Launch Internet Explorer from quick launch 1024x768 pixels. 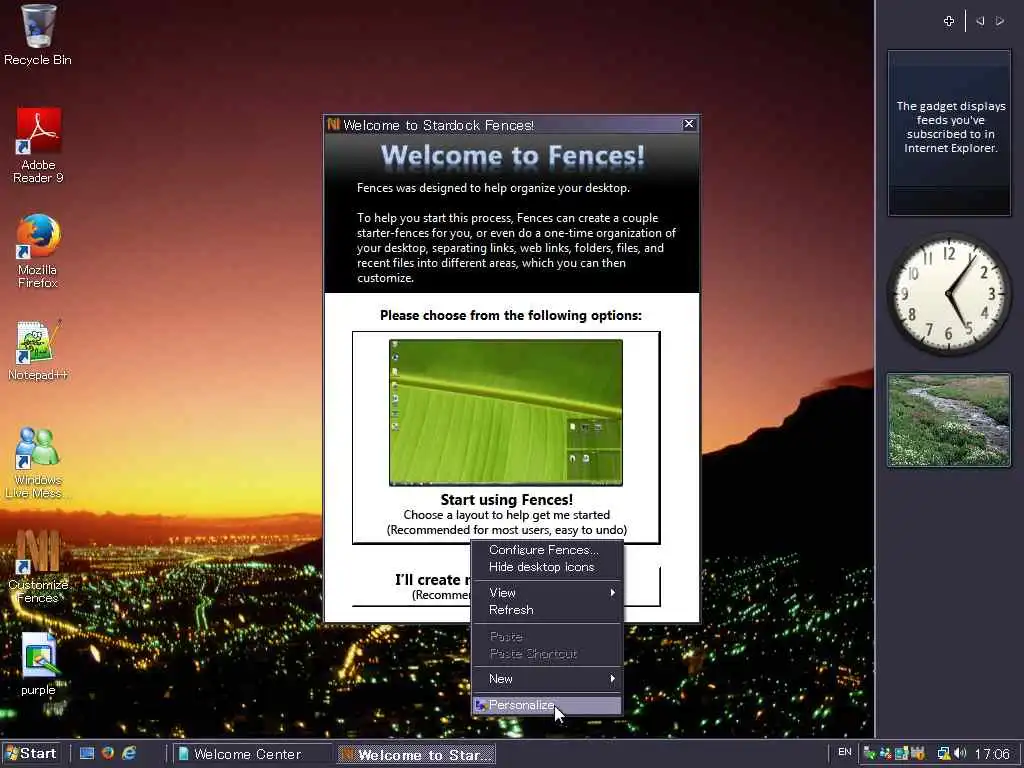[129, 753]
